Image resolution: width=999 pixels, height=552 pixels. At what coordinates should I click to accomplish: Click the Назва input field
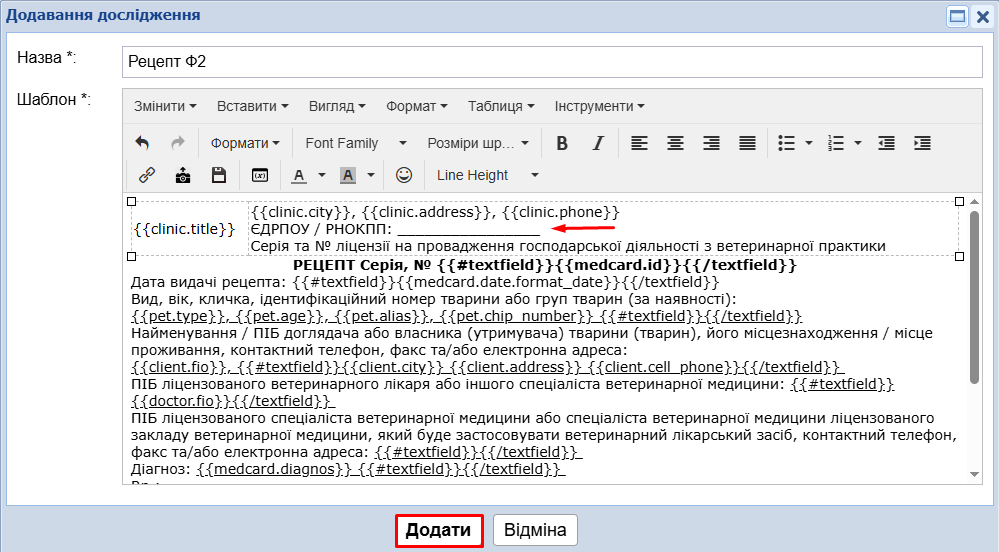(x=552, y=61)
